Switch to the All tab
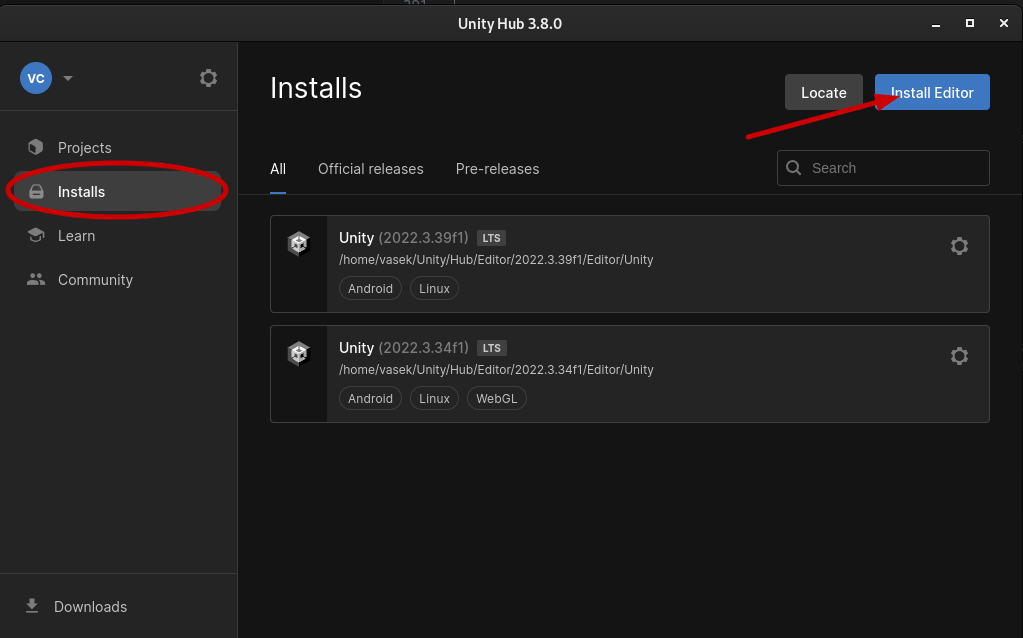This screenshot has width=1023, height=638. pos(278,169)
